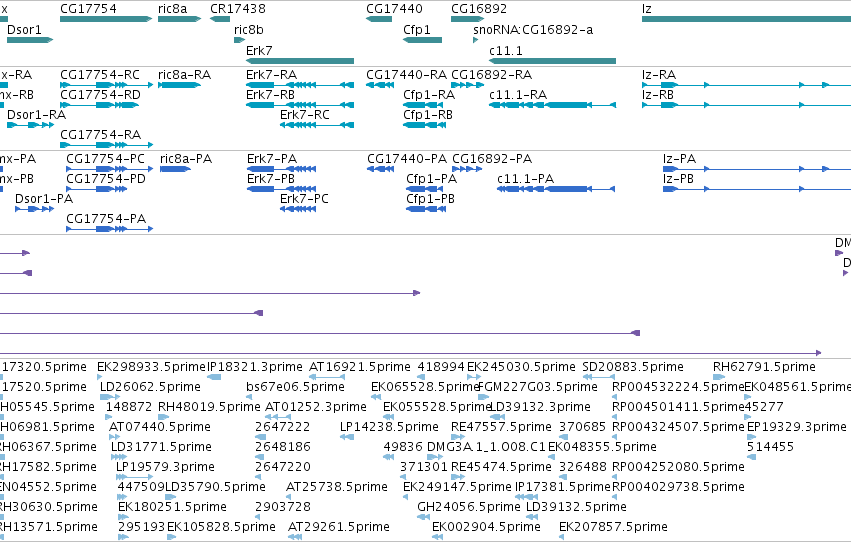Select transcript lz-RA

click(x=746, y=85)
